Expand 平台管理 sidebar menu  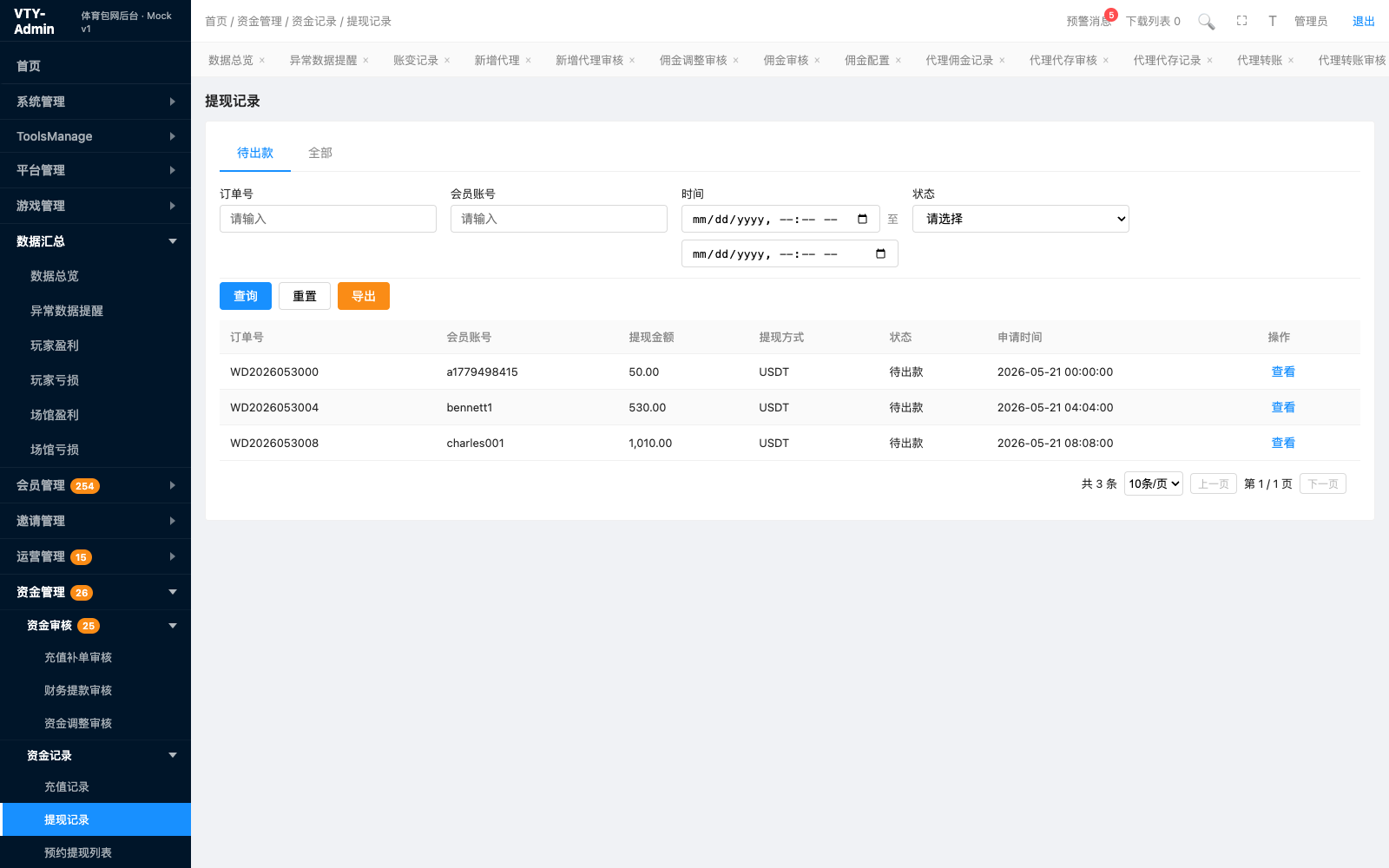(95, 170)
